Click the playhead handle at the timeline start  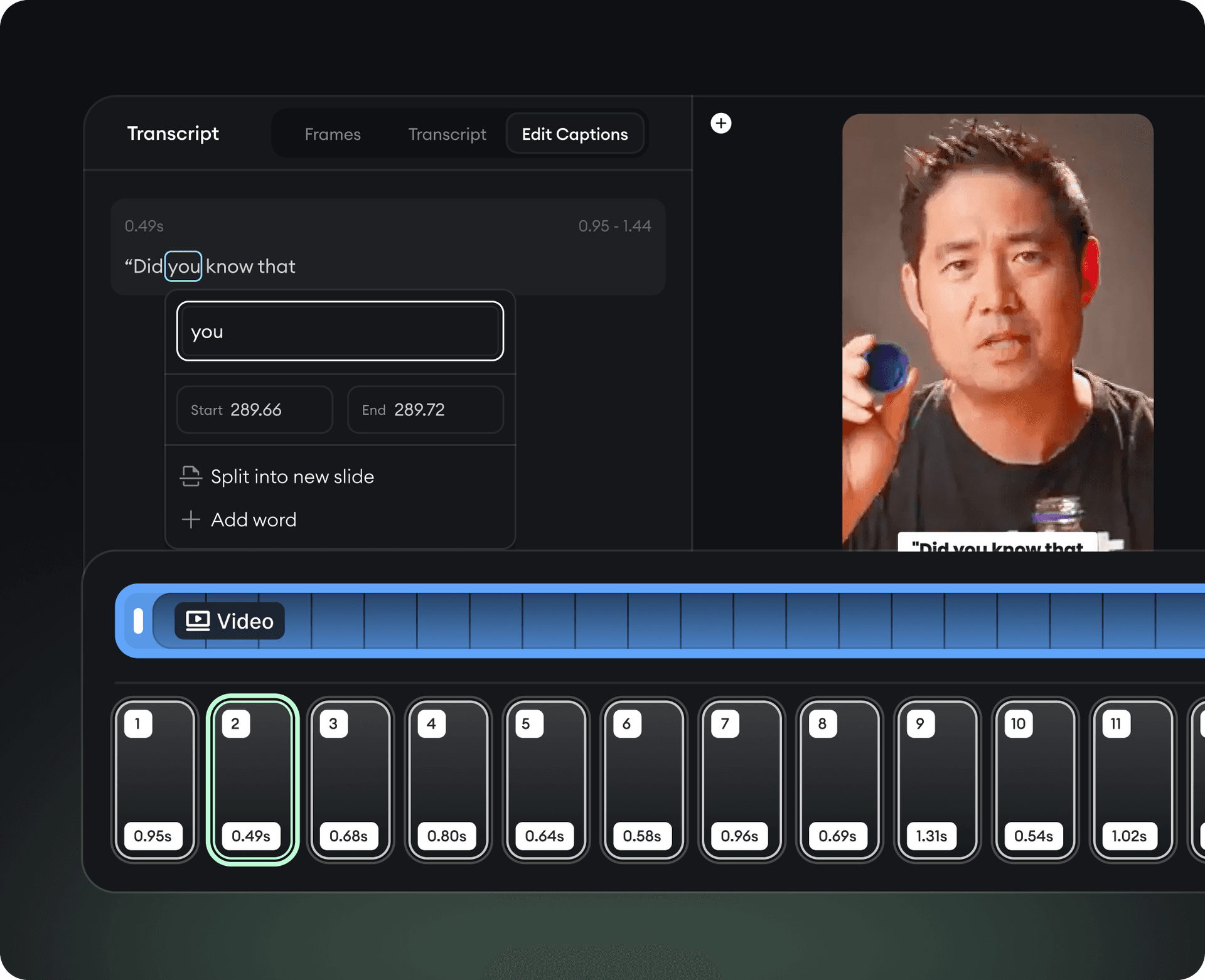[139, 620]
